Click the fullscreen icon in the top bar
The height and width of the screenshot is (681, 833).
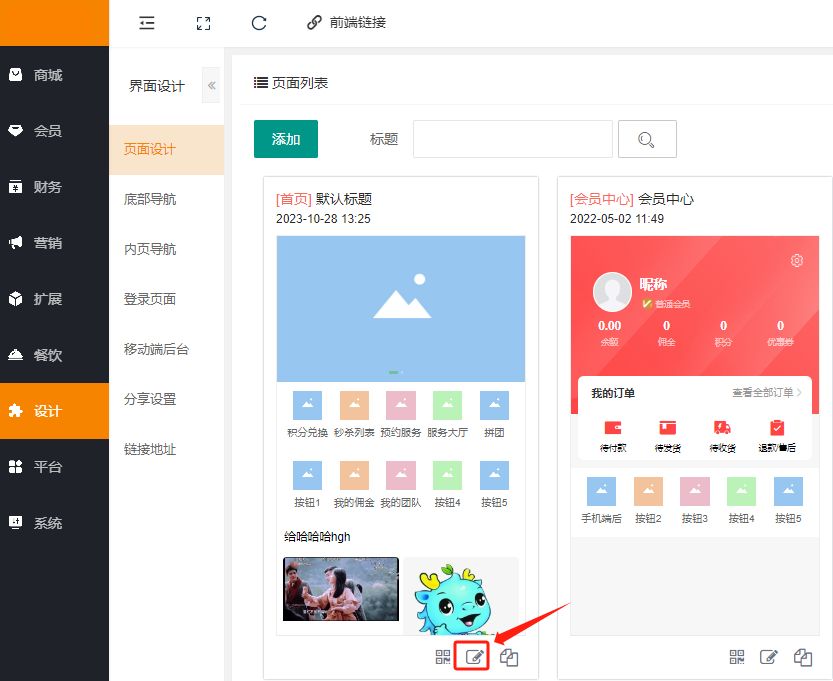[x=204, y=23]
